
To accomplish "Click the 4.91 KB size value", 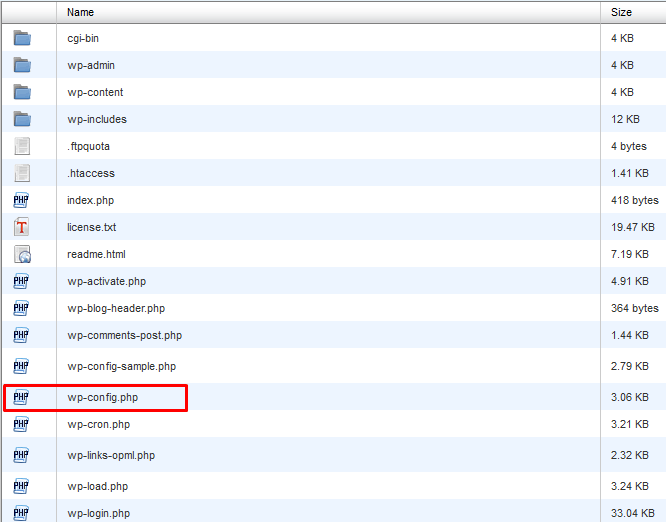I will click(x=630, y=281).
